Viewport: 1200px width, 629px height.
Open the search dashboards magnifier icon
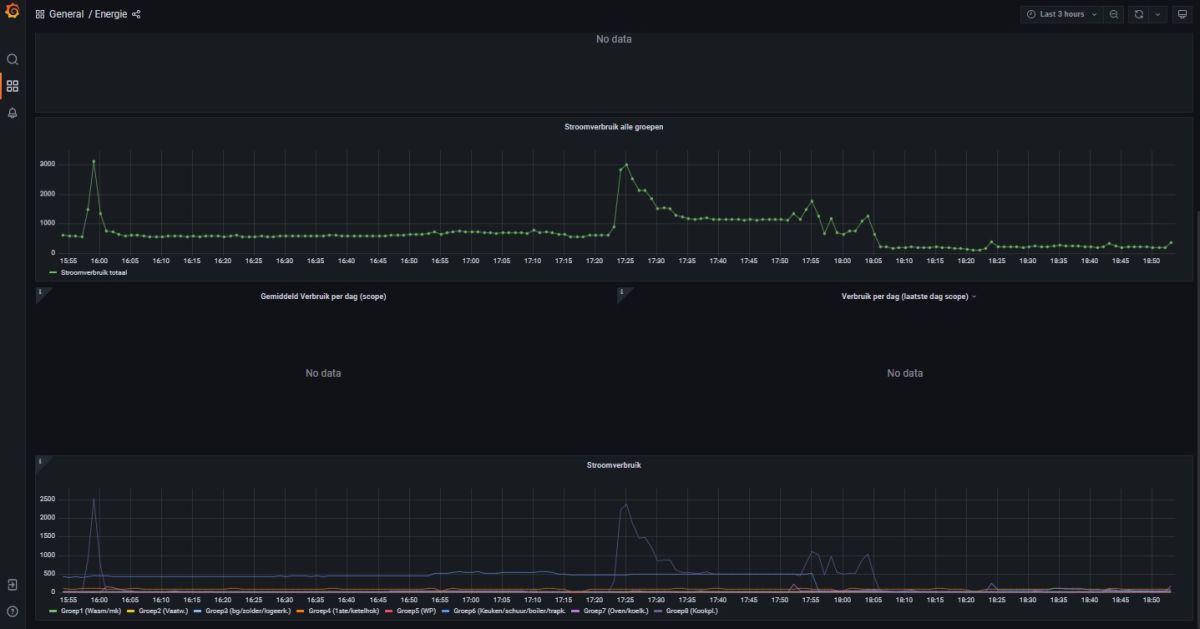click(13, 59)
